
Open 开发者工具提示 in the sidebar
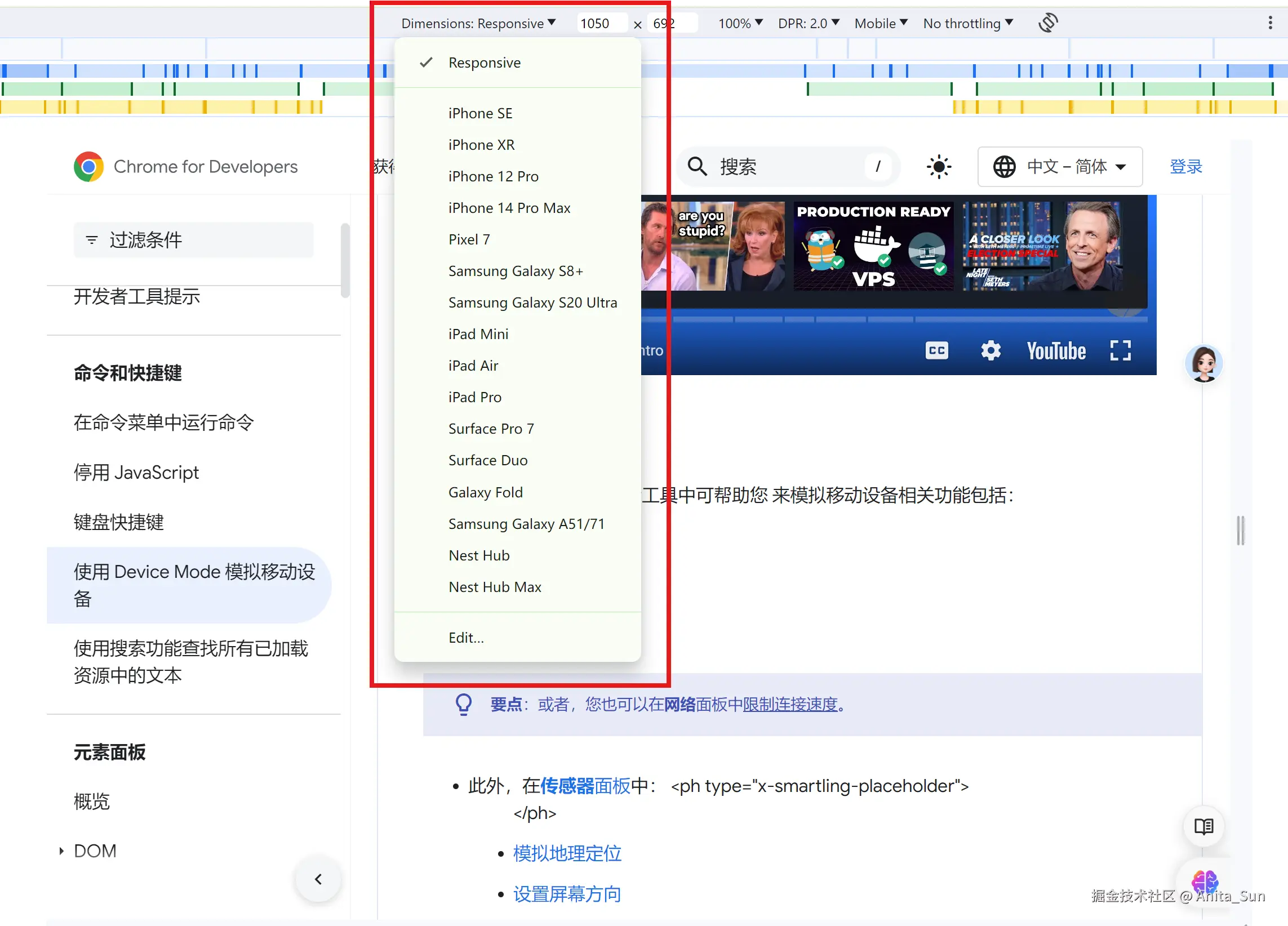tap(137, 296)
